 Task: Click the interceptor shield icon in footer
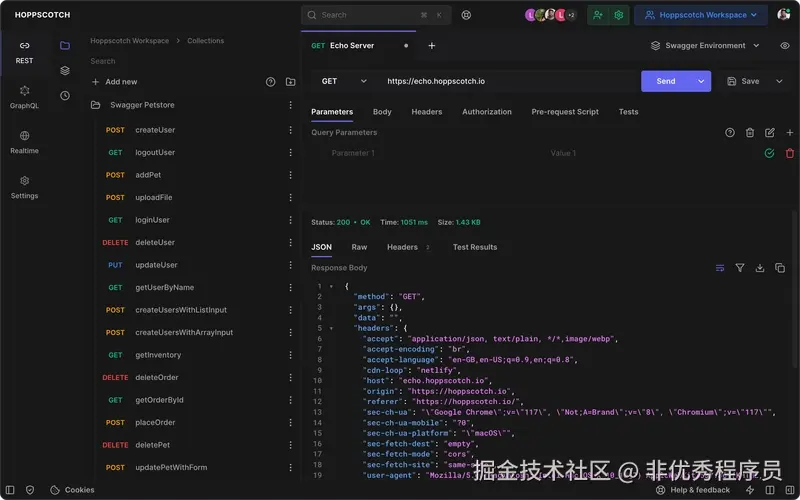[30, 490]
